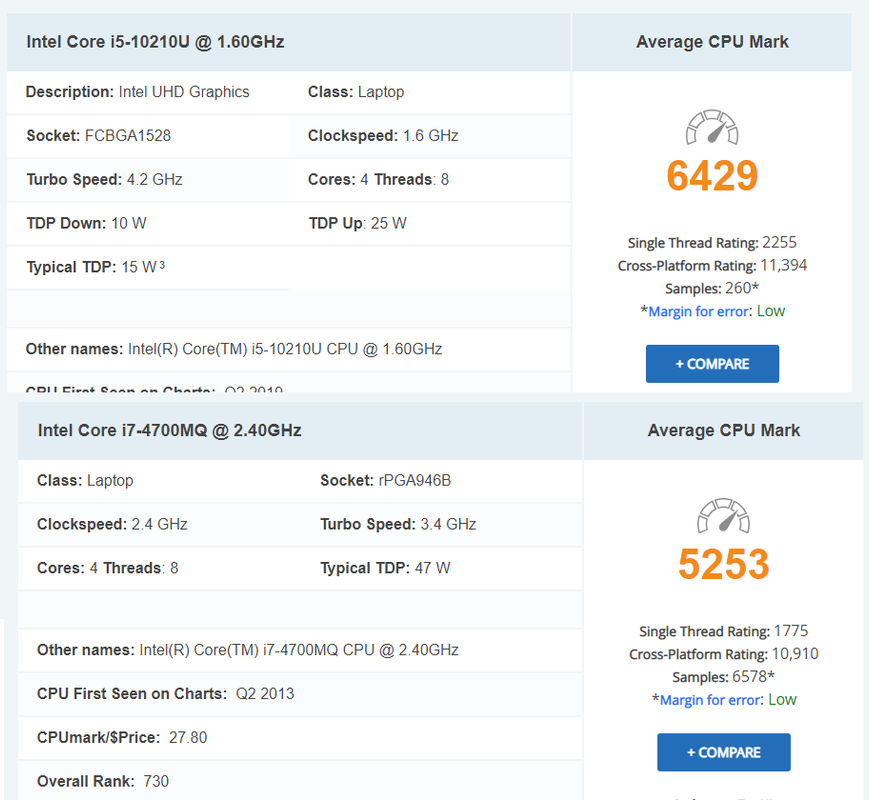Viewport: 869px width, 800px height.
Task: Click the CPUmark/$Price: 27.80 row
Action: click(x=300, y=737)
